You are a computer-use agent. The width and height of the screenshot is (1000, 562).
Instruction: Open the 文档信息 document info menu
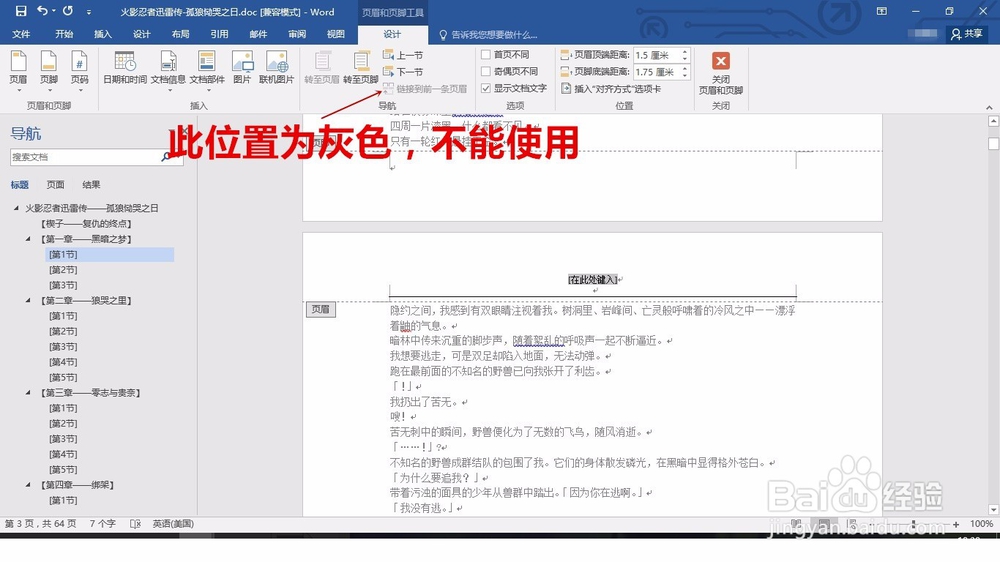(x=168, y=70)
